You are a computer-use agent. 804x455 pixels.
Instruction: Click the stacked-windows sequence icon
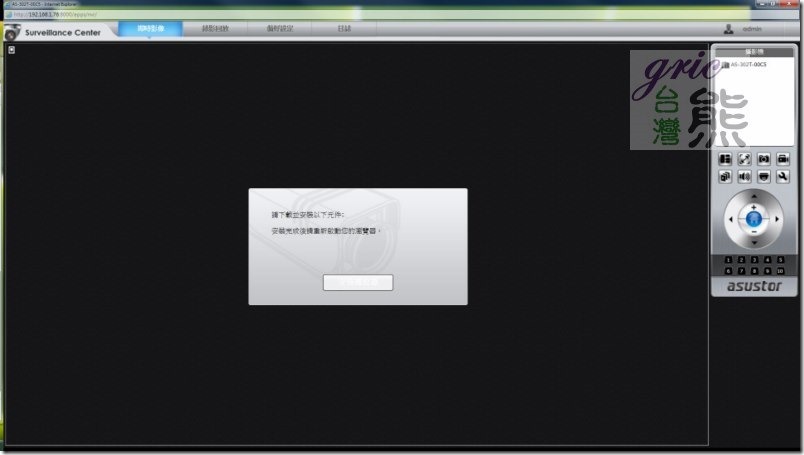click(725, 177)
